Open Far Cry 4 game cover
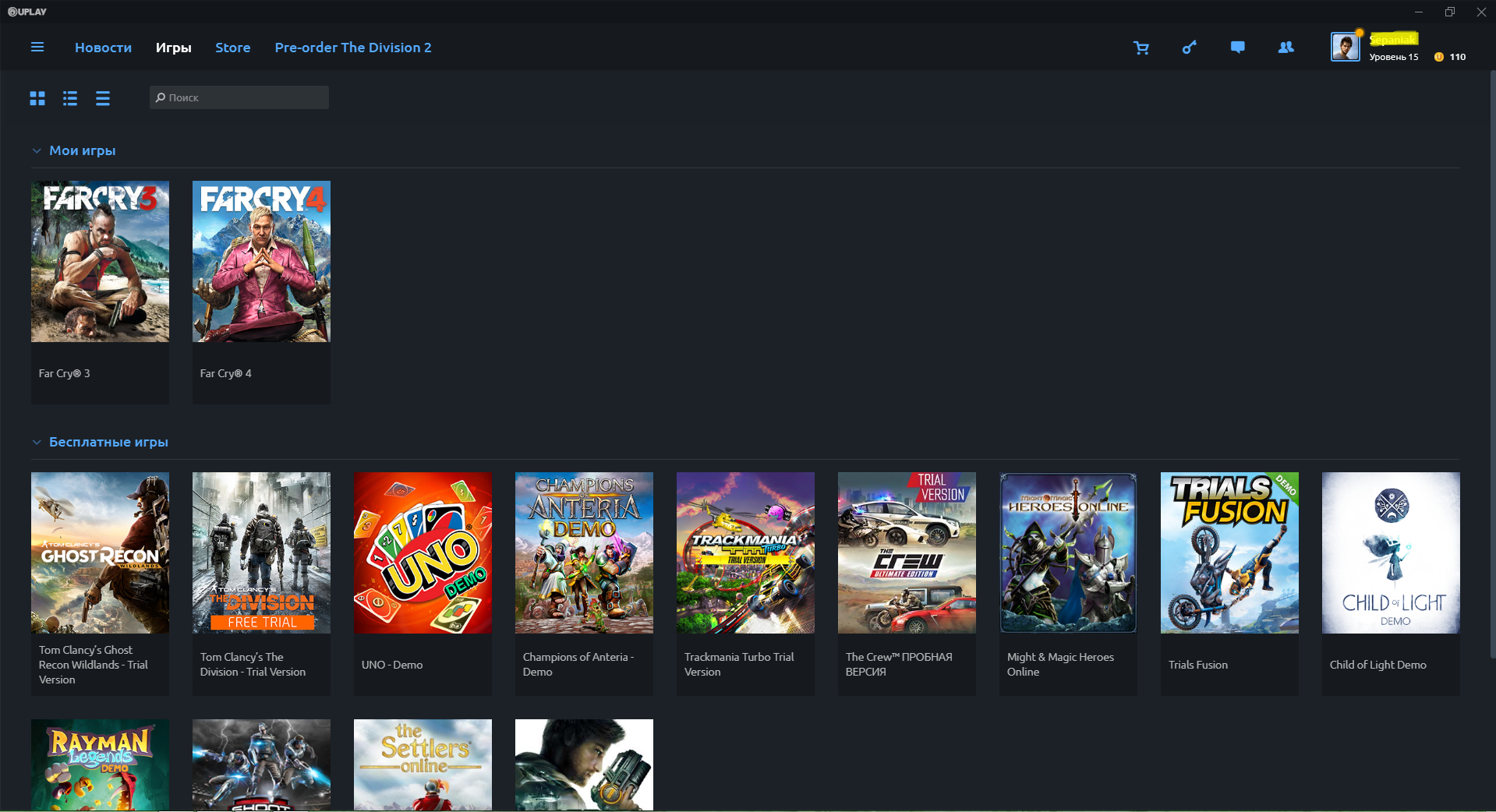The width and height of the screenshot is (1496, 812). pos(261,262)
